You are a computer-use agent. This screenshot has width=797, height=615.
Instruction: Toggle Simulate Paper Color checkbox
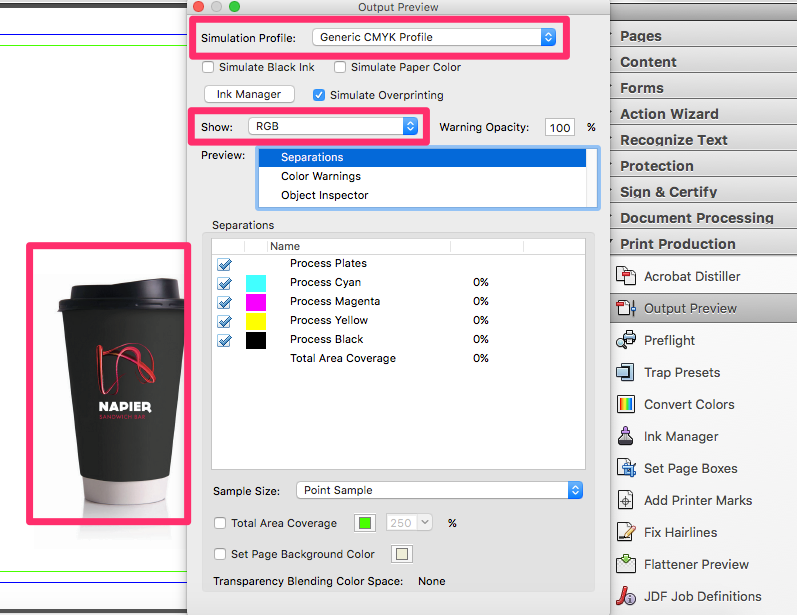pyautogui.click(x=340, y=68)
